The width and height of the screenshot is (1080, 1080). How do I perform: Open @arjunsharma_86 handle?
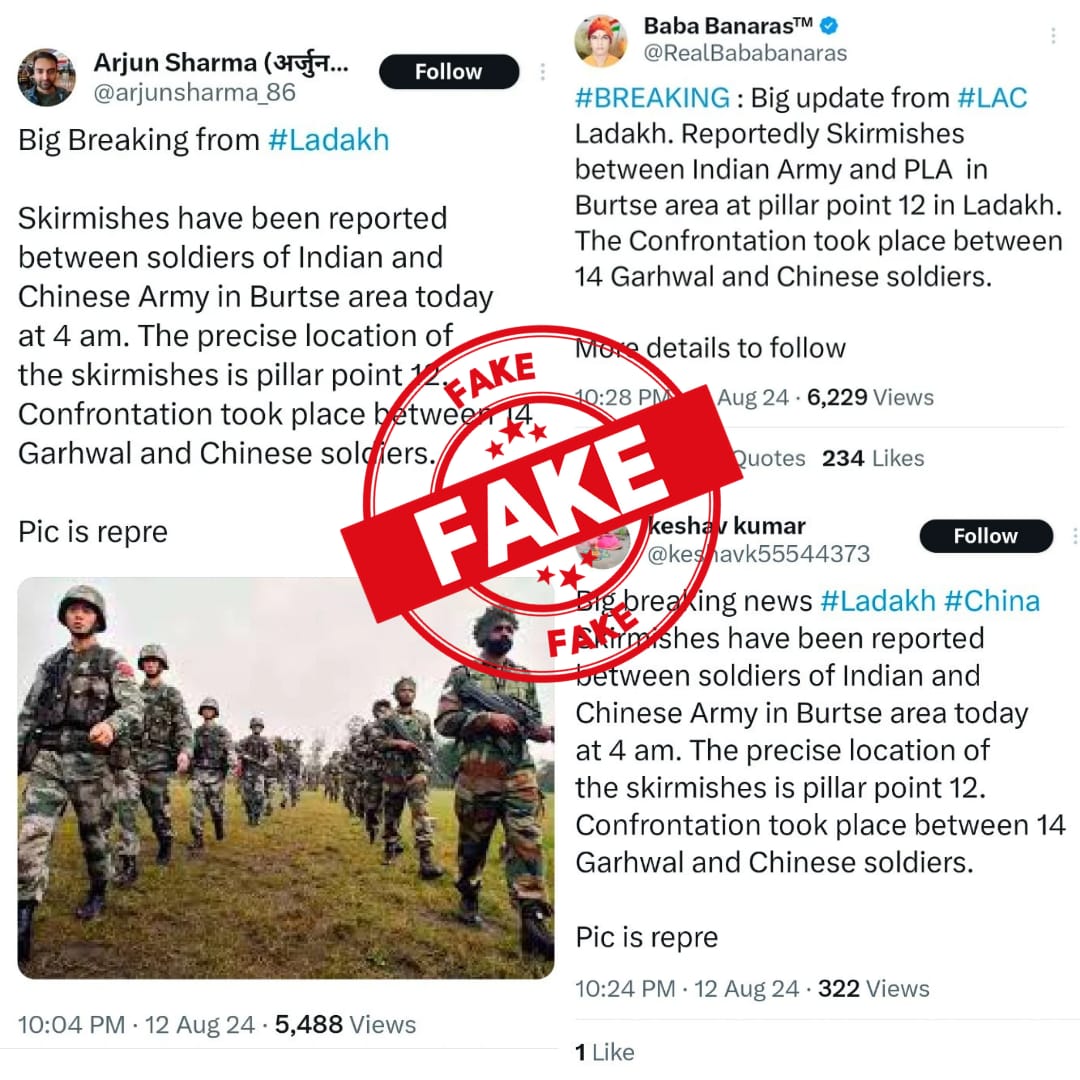pos(194,92)
